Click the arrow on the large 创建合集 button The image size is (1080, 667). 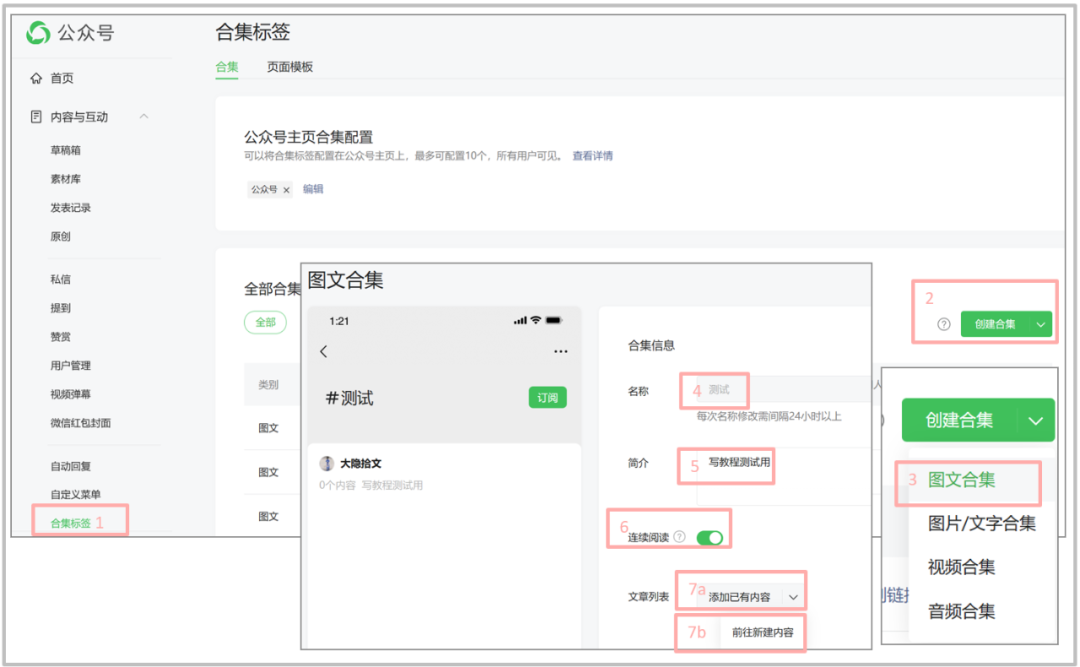[x=1036, y=421]
